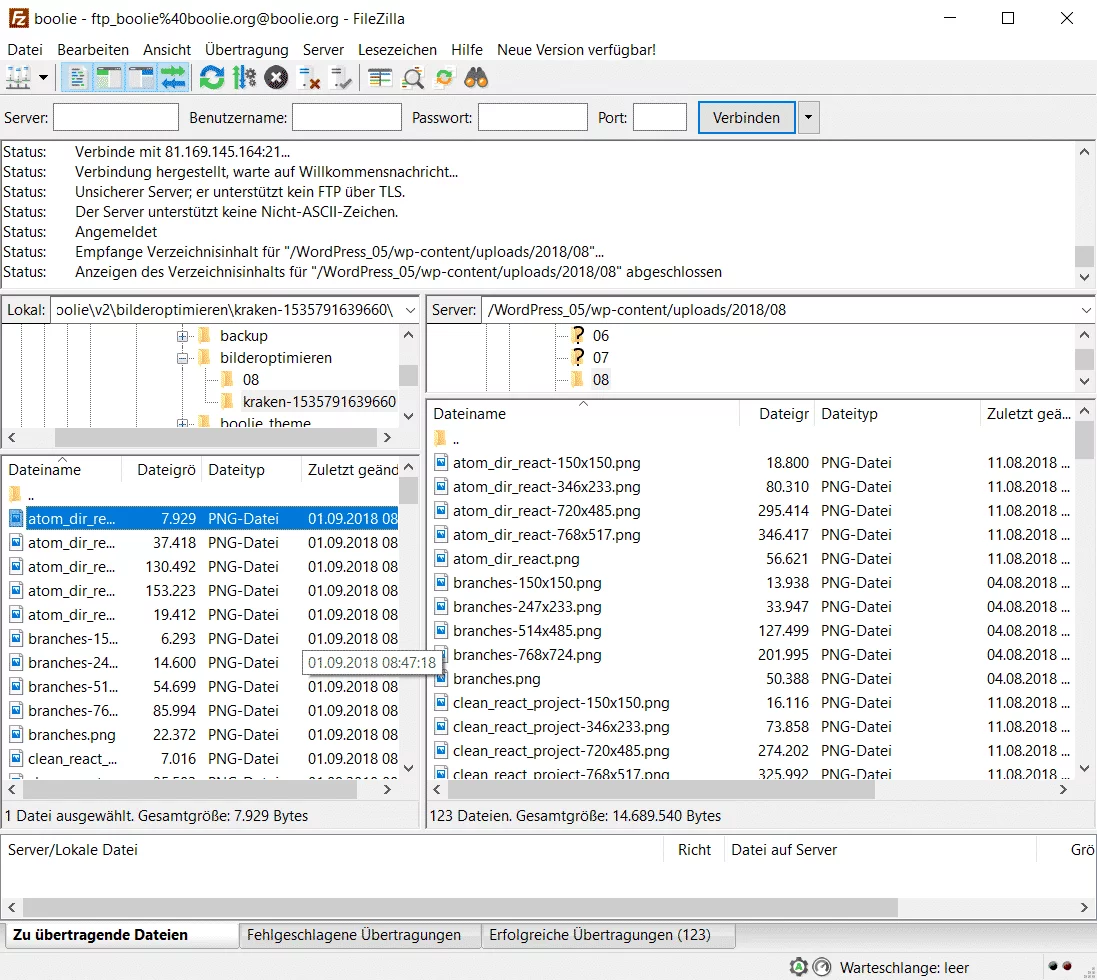Open the Site Manager dropdown arrow
Viewport: 1097px width, 980px height.
tap(43, 78)
